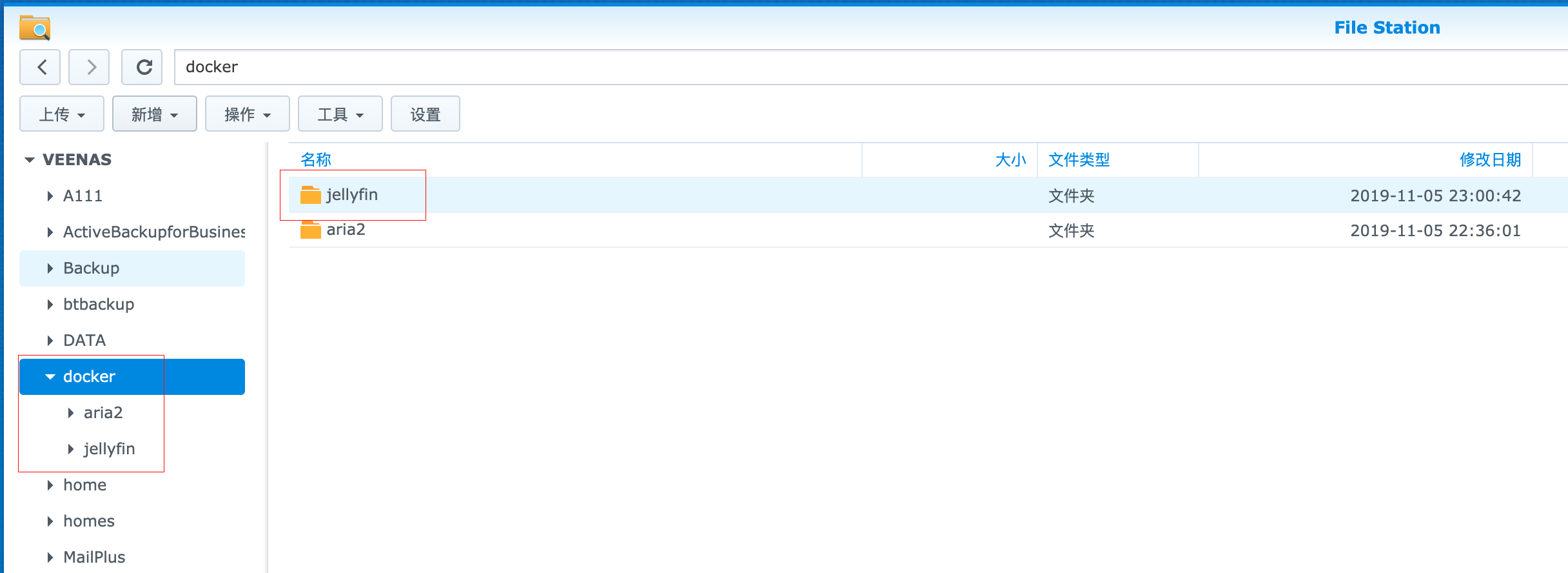This screenshot has width=1568, height=573.
Task: Select the jellyfin name in file list
Action: [352, 195]
